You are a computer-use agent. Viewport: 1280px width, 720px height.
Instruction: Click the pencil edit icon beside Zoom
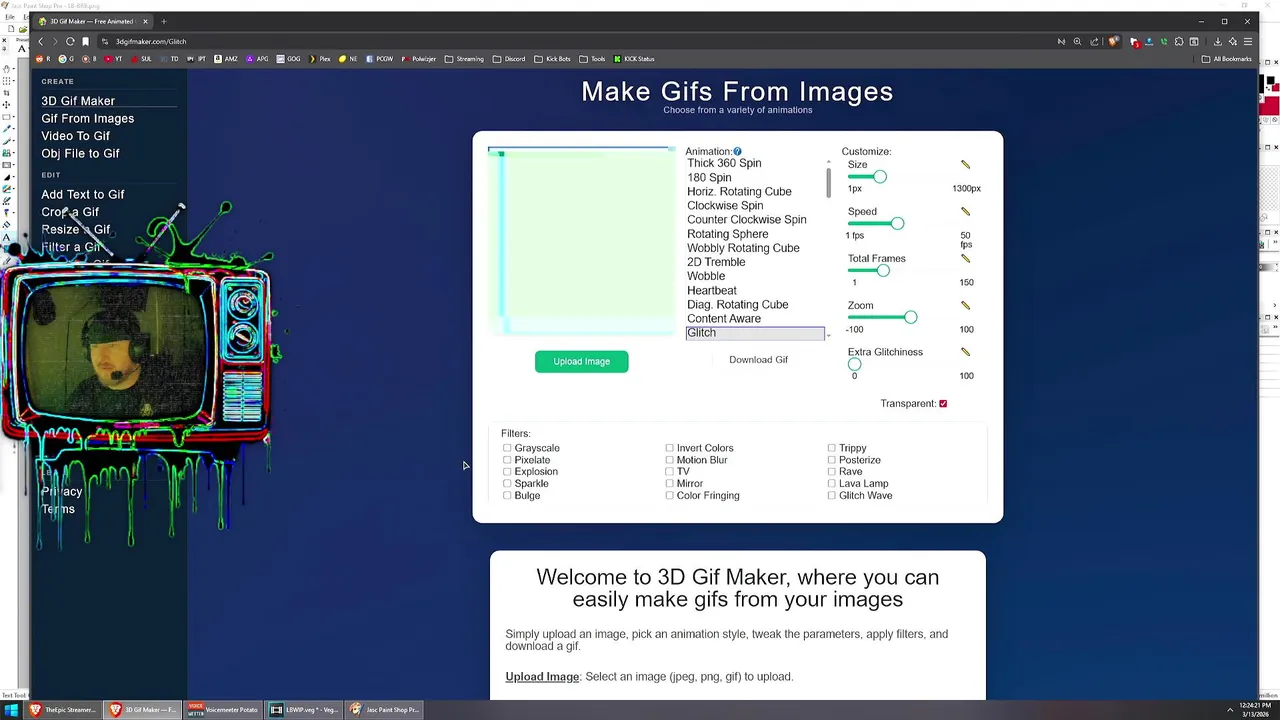click(965, 305)
